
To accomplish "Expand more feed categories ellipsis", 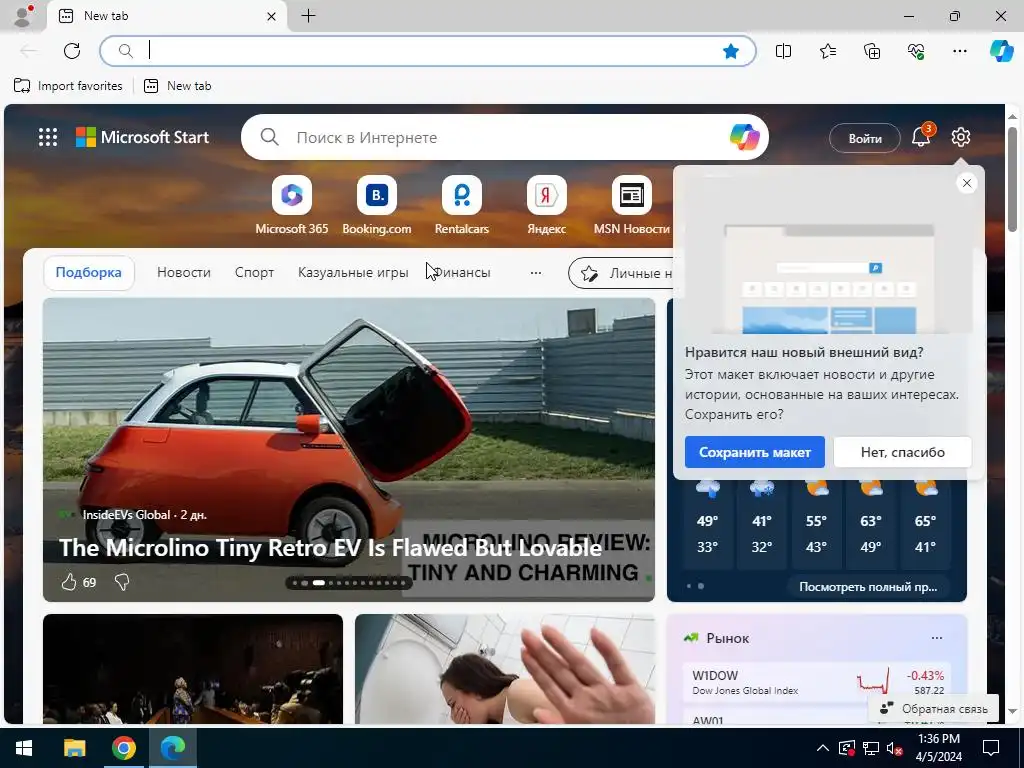I will tap(536, 273).
